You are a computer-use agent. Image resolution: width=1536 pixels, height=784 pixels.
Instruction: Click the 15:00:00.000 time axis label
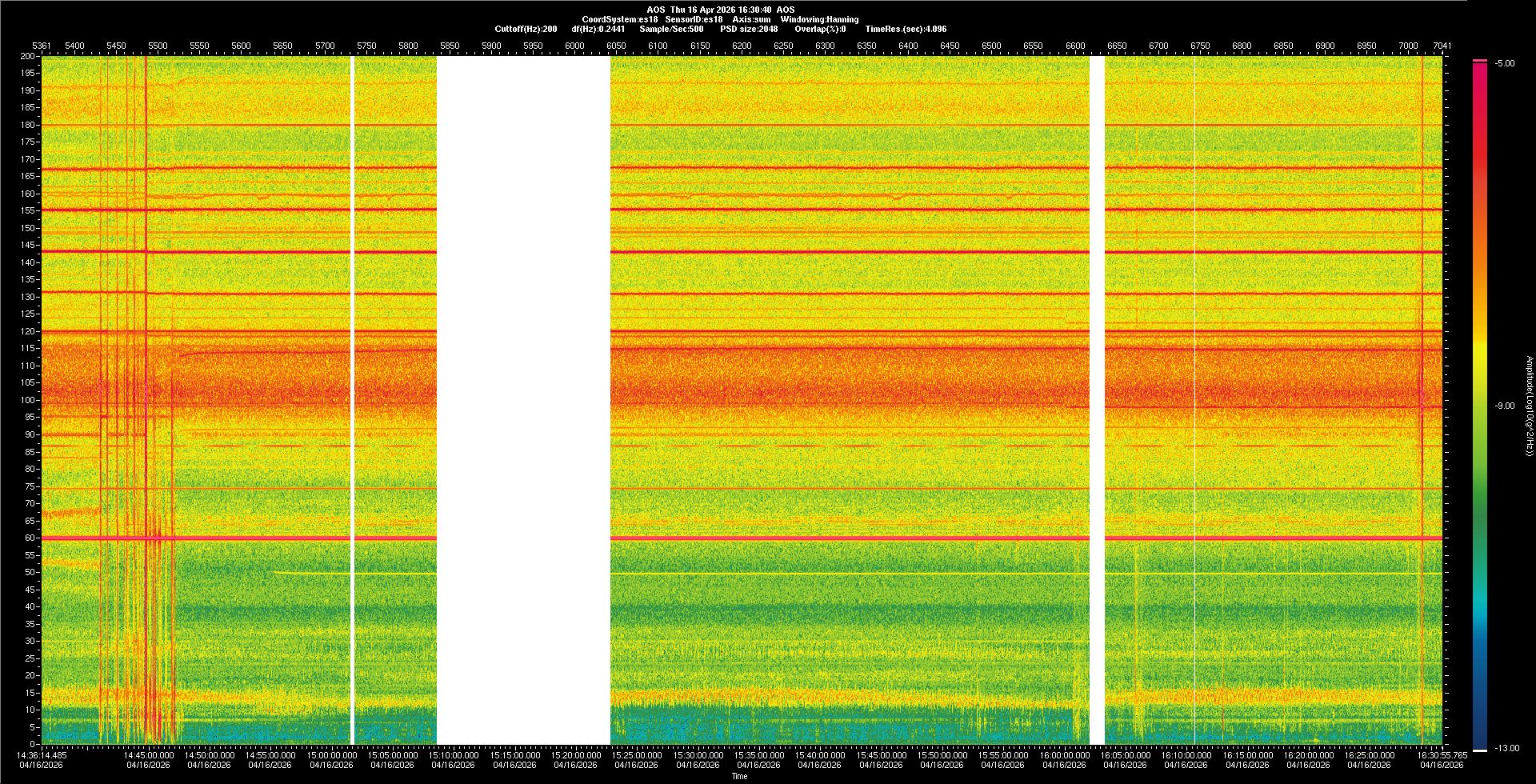point(332,755)
